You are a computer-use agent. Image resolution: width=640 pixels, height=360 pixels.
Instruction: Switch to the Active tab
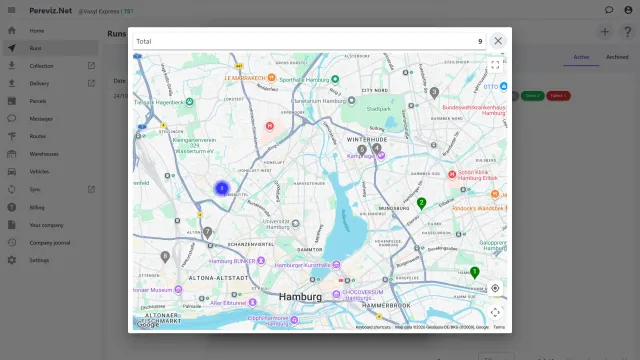(x=581, y=57)
